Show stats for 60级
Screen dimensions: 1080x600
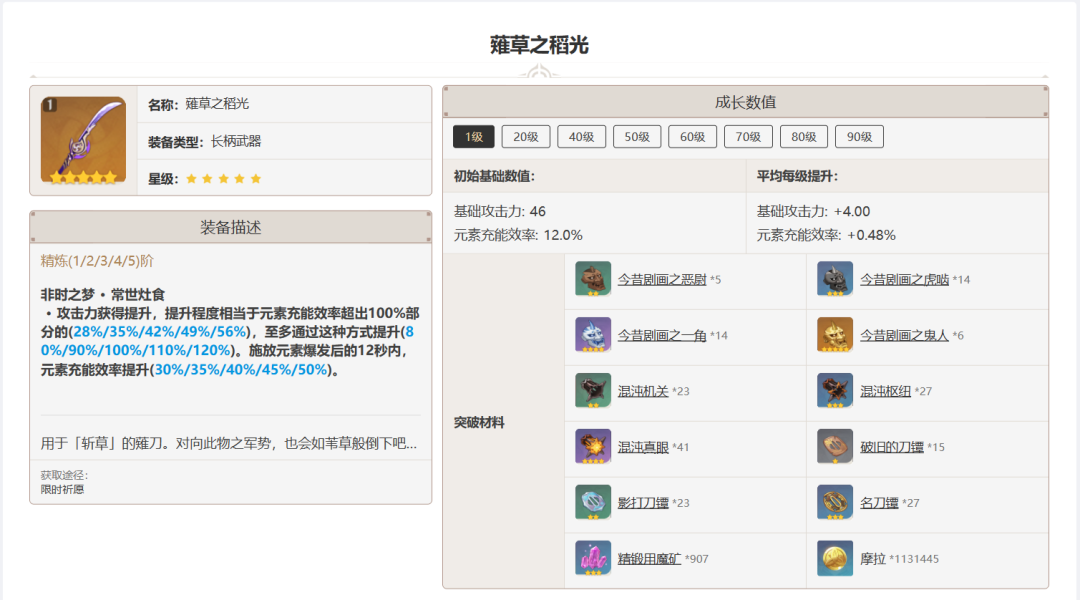(x=693, y=137)
